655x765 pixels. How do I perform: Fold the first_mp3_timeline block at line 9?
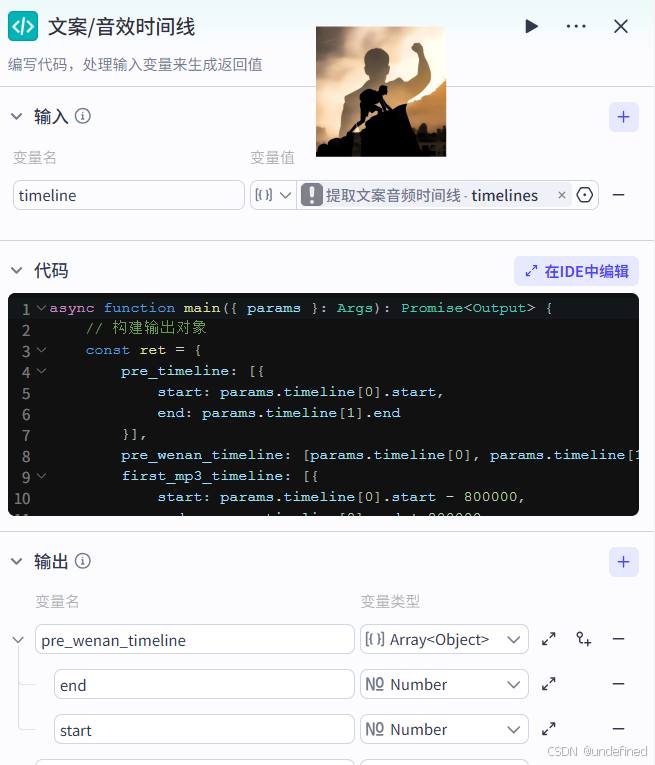(x=42, y=476)
